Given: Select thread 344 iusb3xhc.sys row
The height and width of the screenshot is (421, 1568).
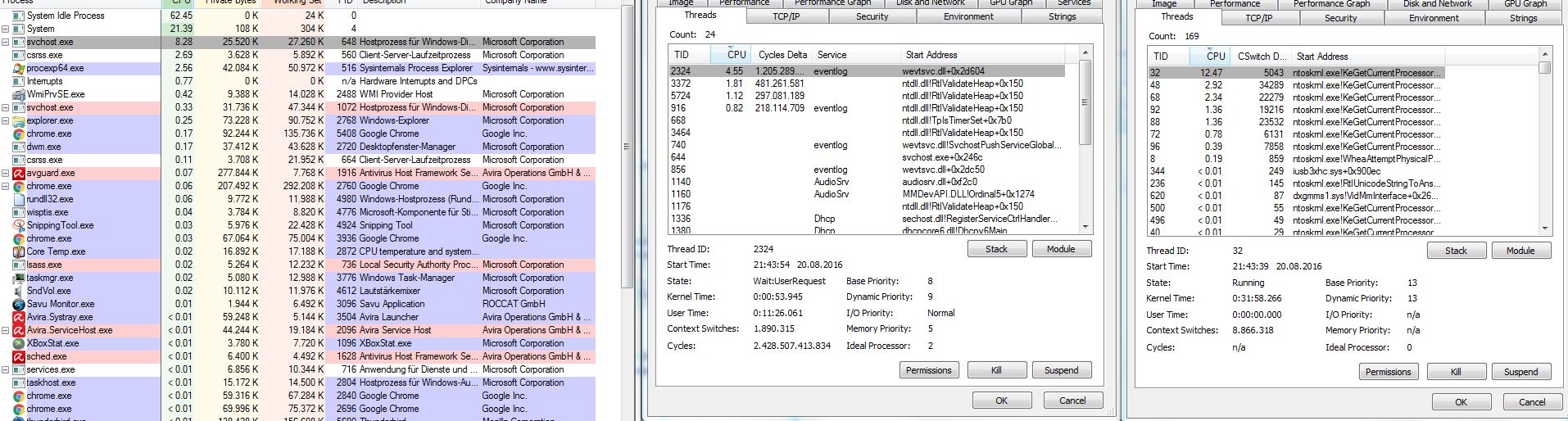Looking at the screenshot, I should (x=1294, y=171).
